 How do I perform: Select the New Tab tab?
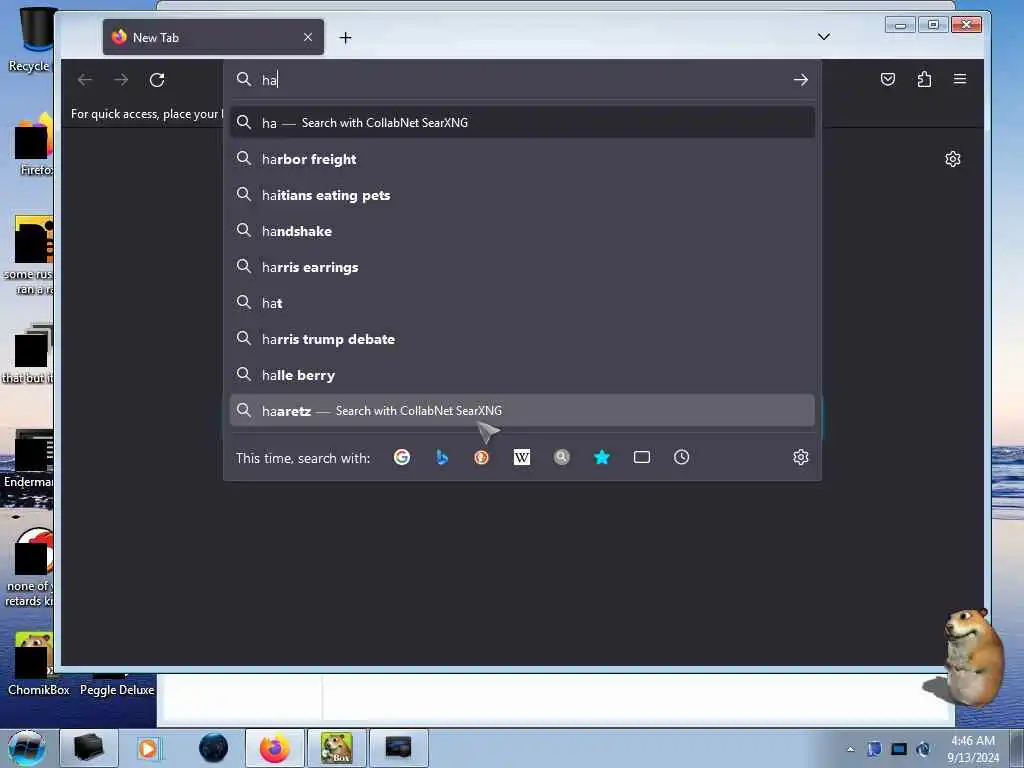pyautogui.click(x=213, y=37)
